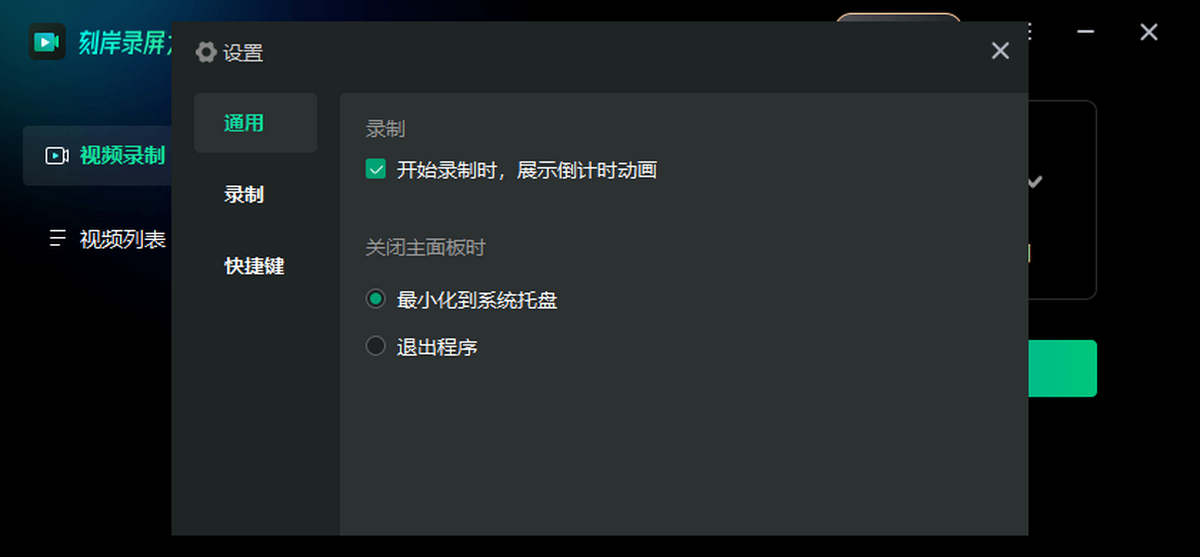Click the 开始录制时，展示倒计时动画 label text
This screenshot has width=1200, height=557.
526,170
